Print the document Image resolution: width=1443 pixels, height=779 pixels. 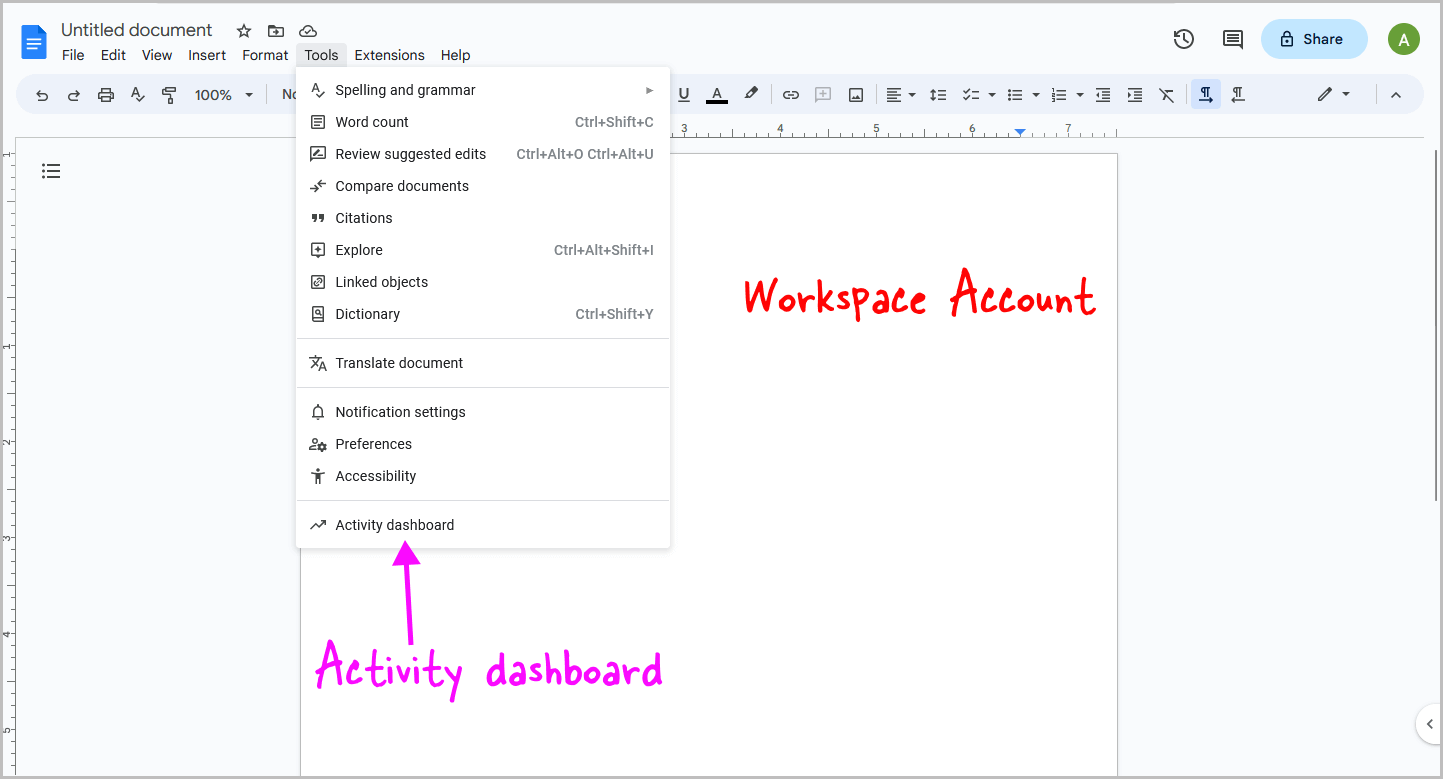click(x=107, y=94)
